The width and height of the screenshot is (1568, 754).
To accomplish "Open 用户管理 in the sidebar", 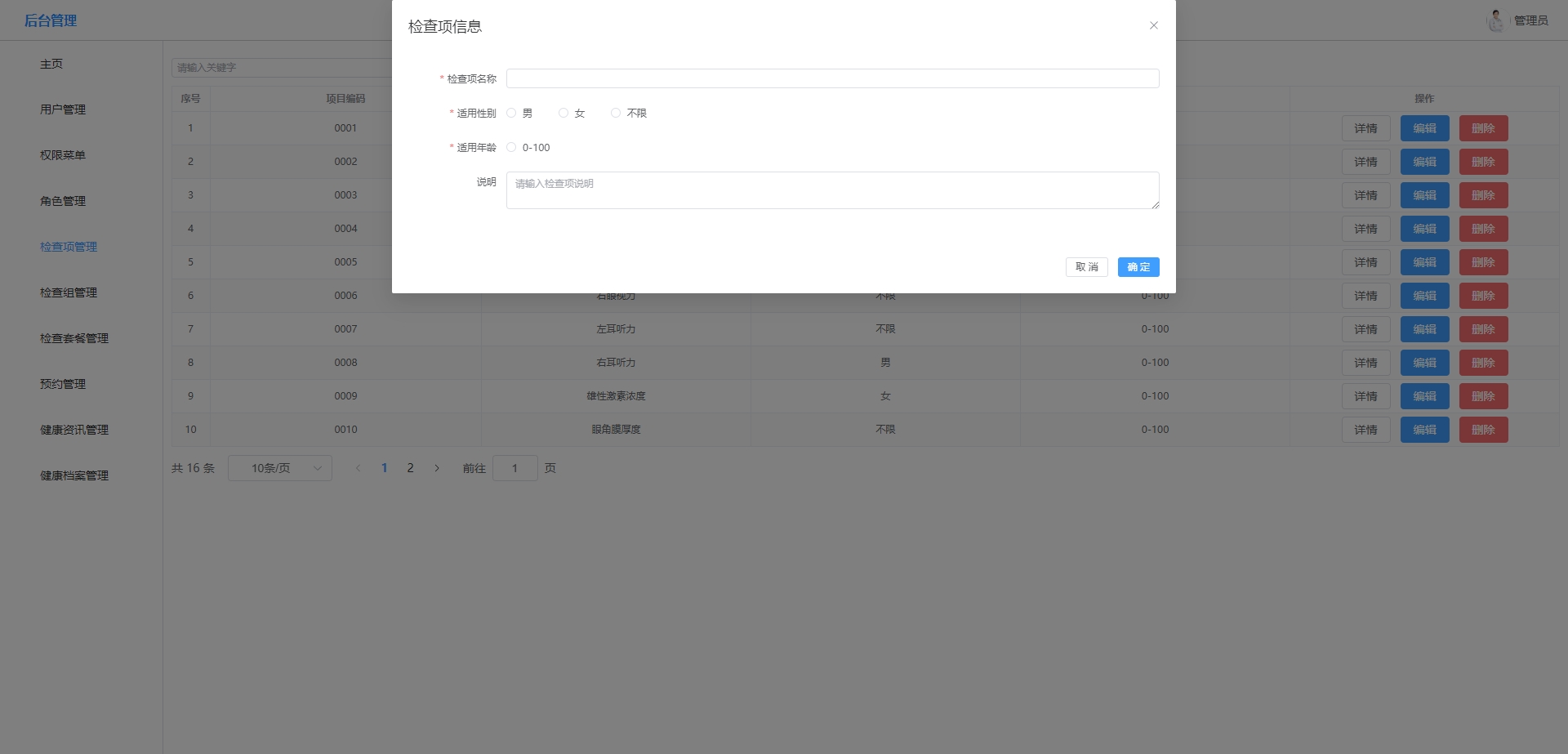I will coord(63,109).
